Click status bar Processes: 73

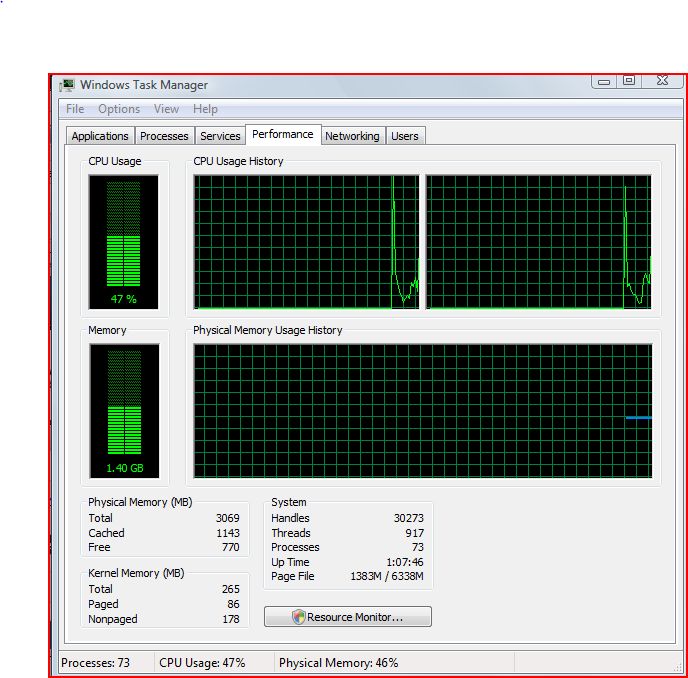pyautogui.click(x=96, y=663)
